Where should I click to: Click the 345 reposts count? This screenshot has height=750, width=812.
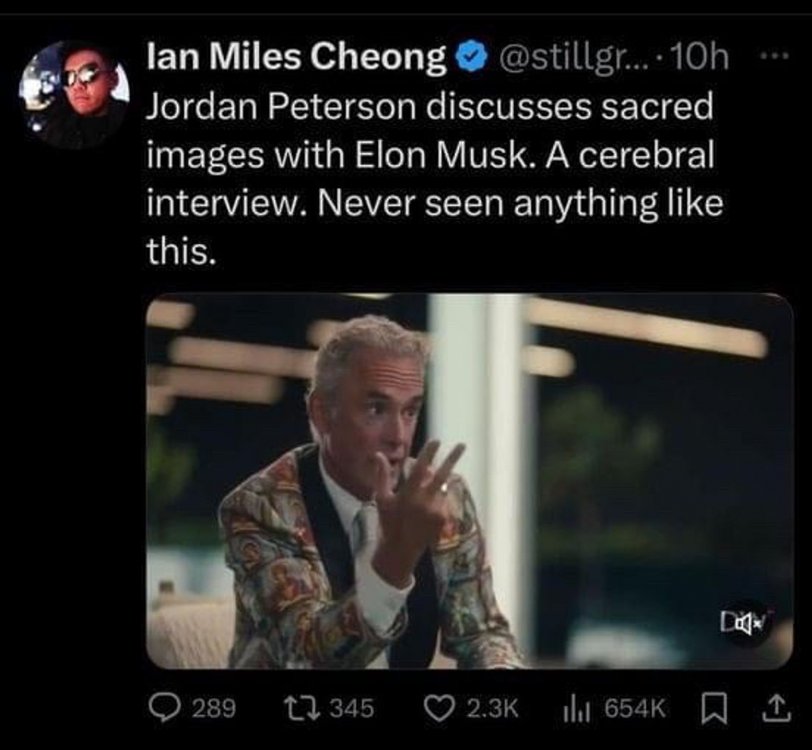351,709
